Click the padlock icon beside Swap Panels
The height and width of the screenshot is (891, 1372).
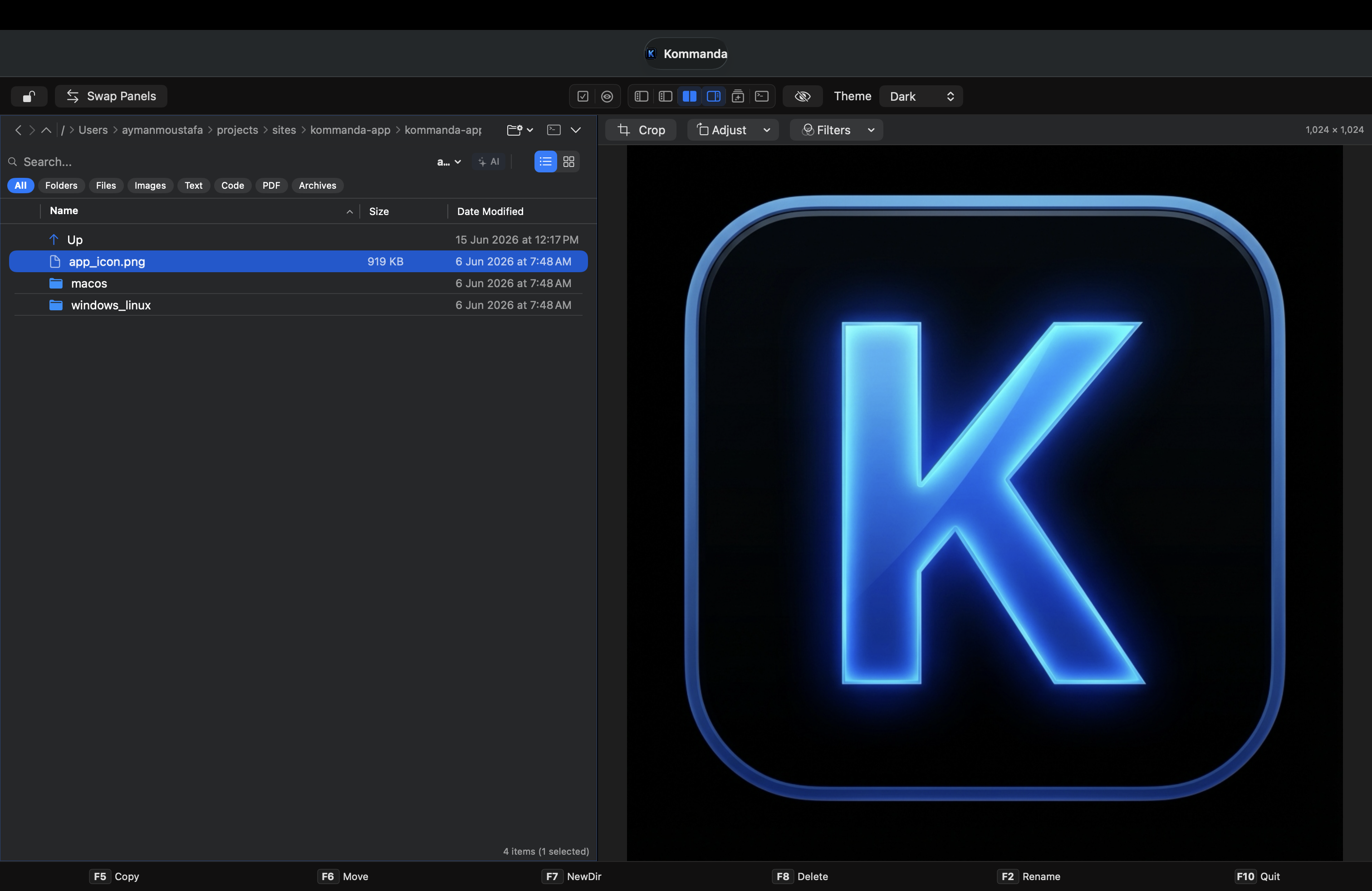point(29,96)
